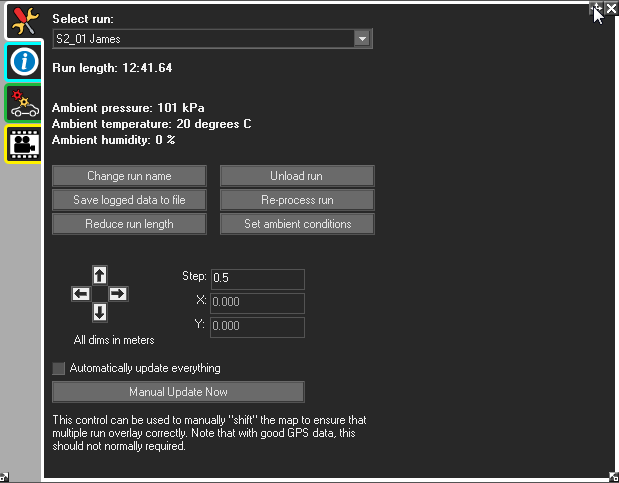Expand the Select run dropdown
This screenshot has width=619, height=483.
pos(362,39)
